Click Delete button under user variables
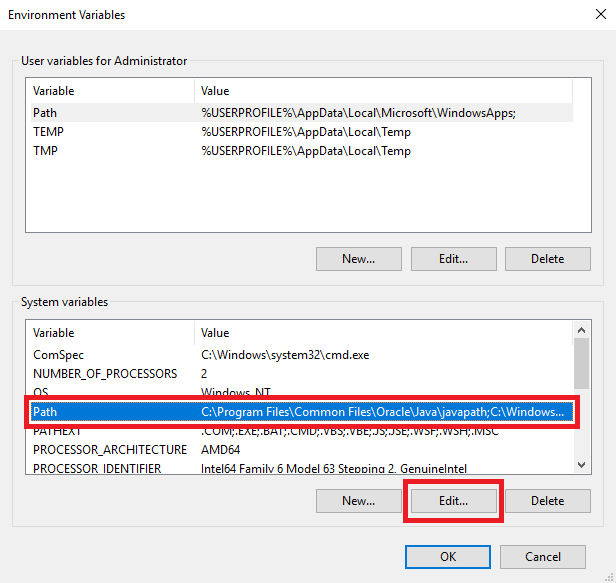Screen dimensions: 616x583 (548, 259)
